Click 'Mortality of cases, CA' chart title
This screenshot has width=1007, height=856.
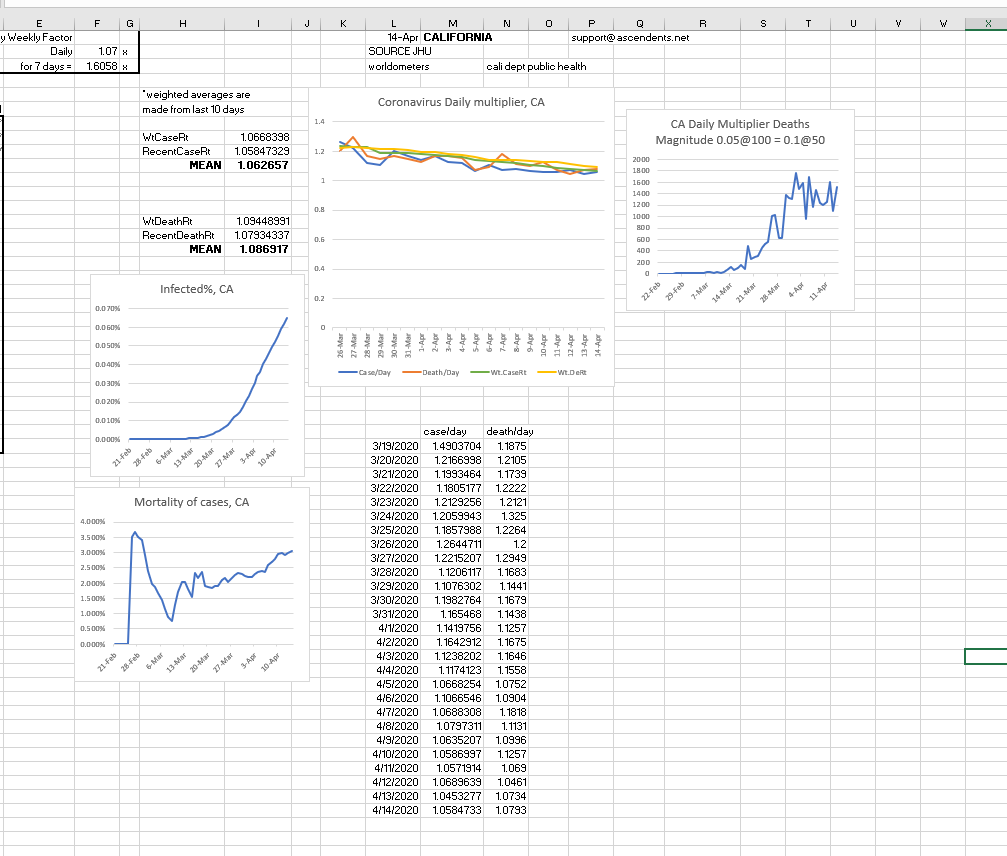[191, 502]
